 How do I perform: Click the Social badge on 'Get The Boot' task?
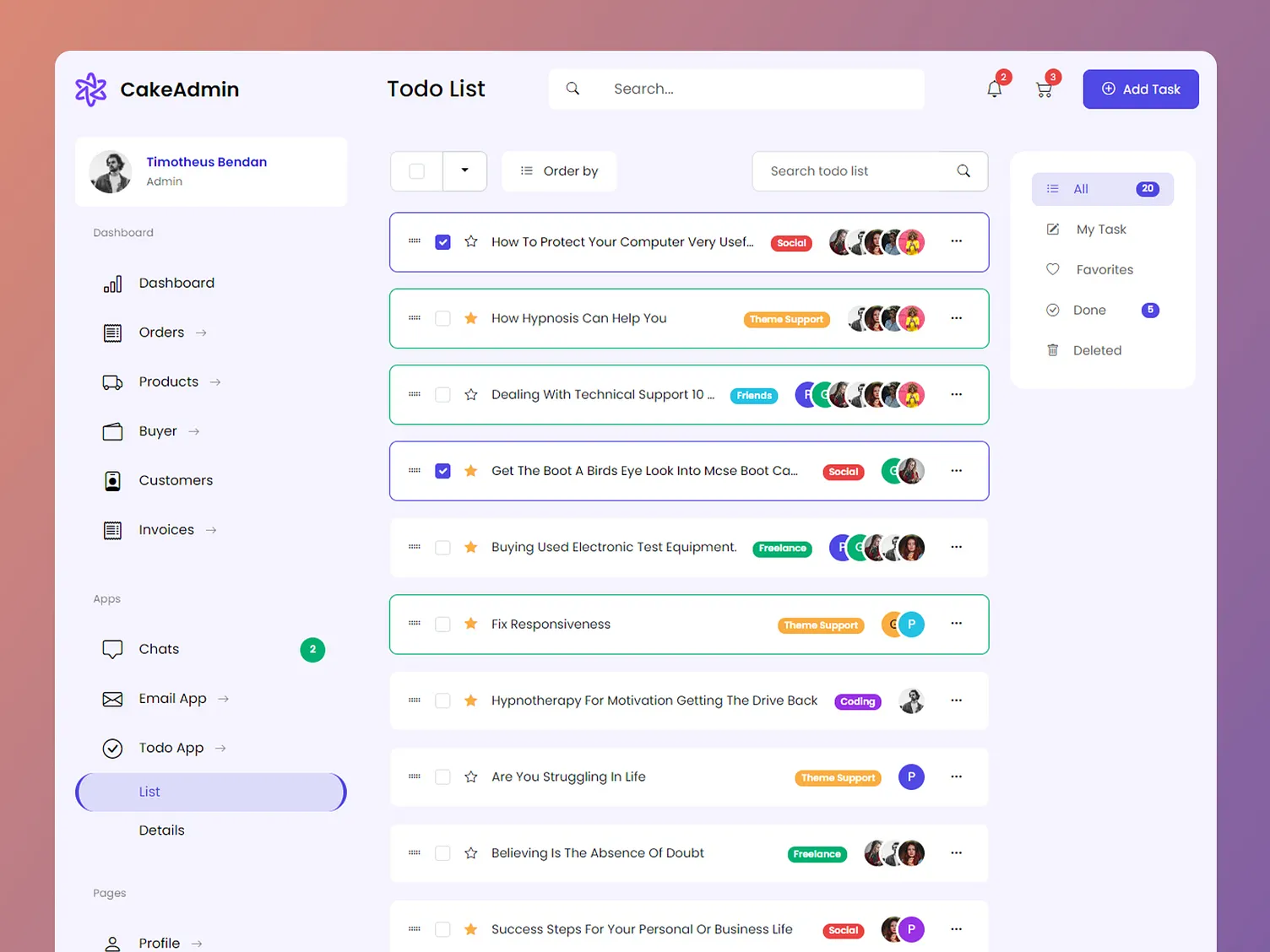click(843, 471)
